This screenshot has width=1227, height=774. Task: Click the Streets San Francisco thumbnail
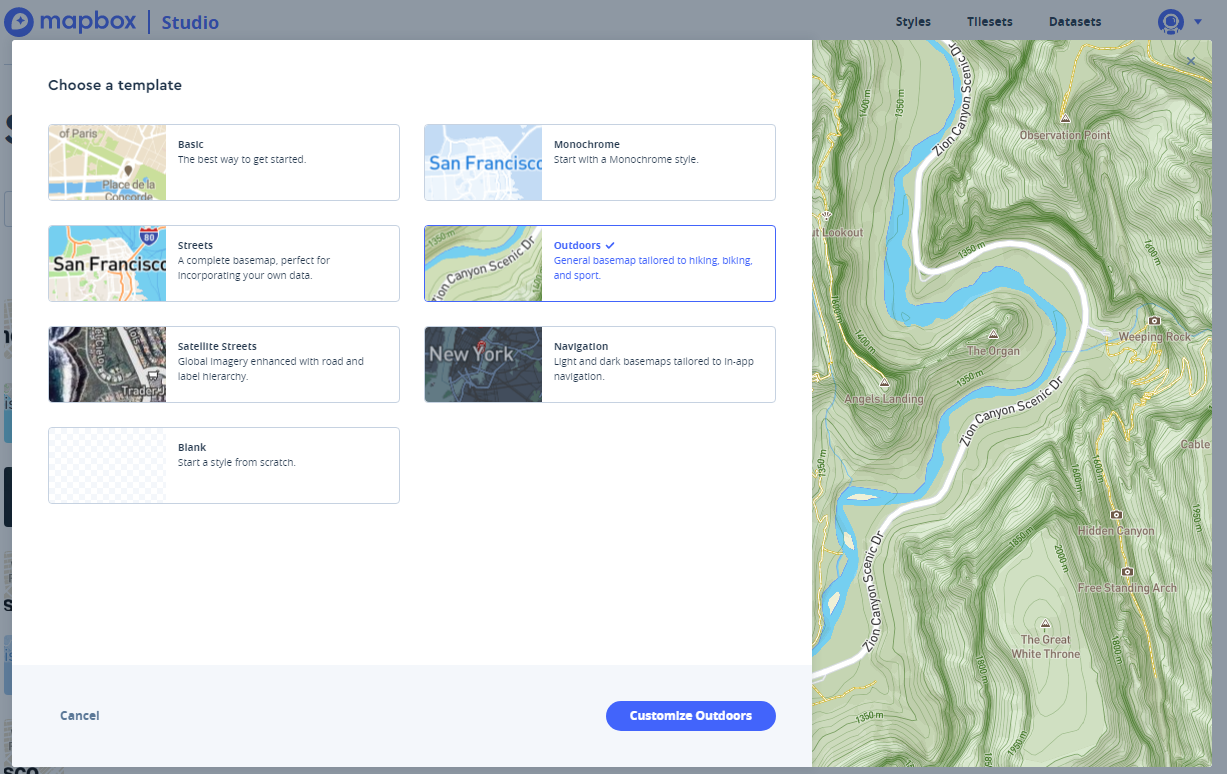[107, 263]
